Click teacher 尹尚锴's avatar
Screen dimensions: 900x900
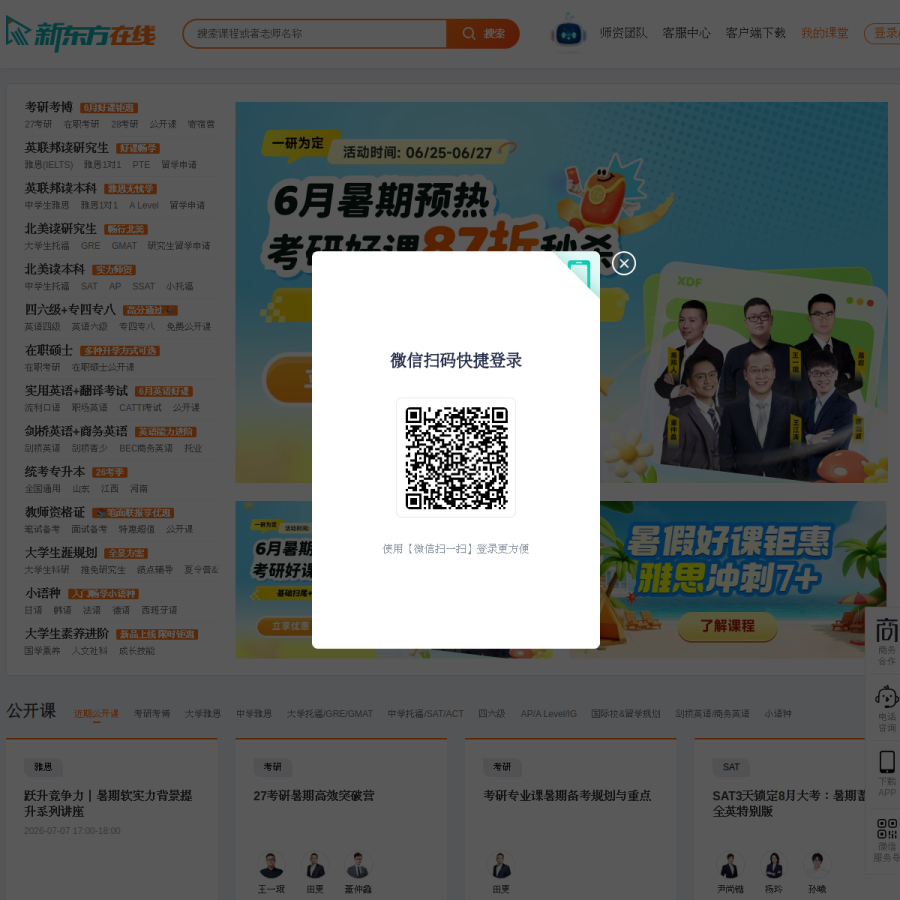pyautogui.click(x=730, y=865)
